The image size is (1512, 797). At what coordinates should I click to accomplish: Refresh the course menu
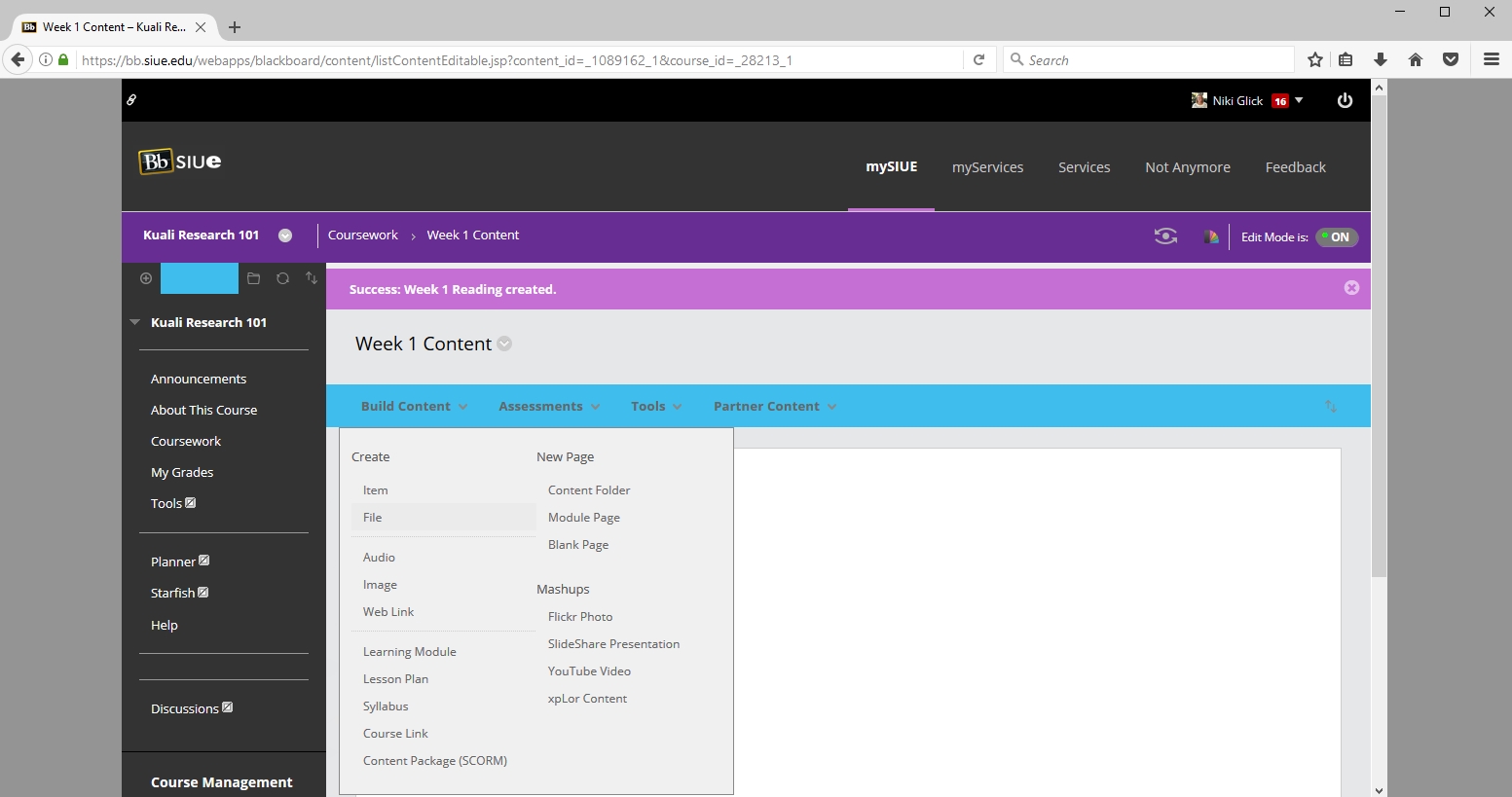282,278
